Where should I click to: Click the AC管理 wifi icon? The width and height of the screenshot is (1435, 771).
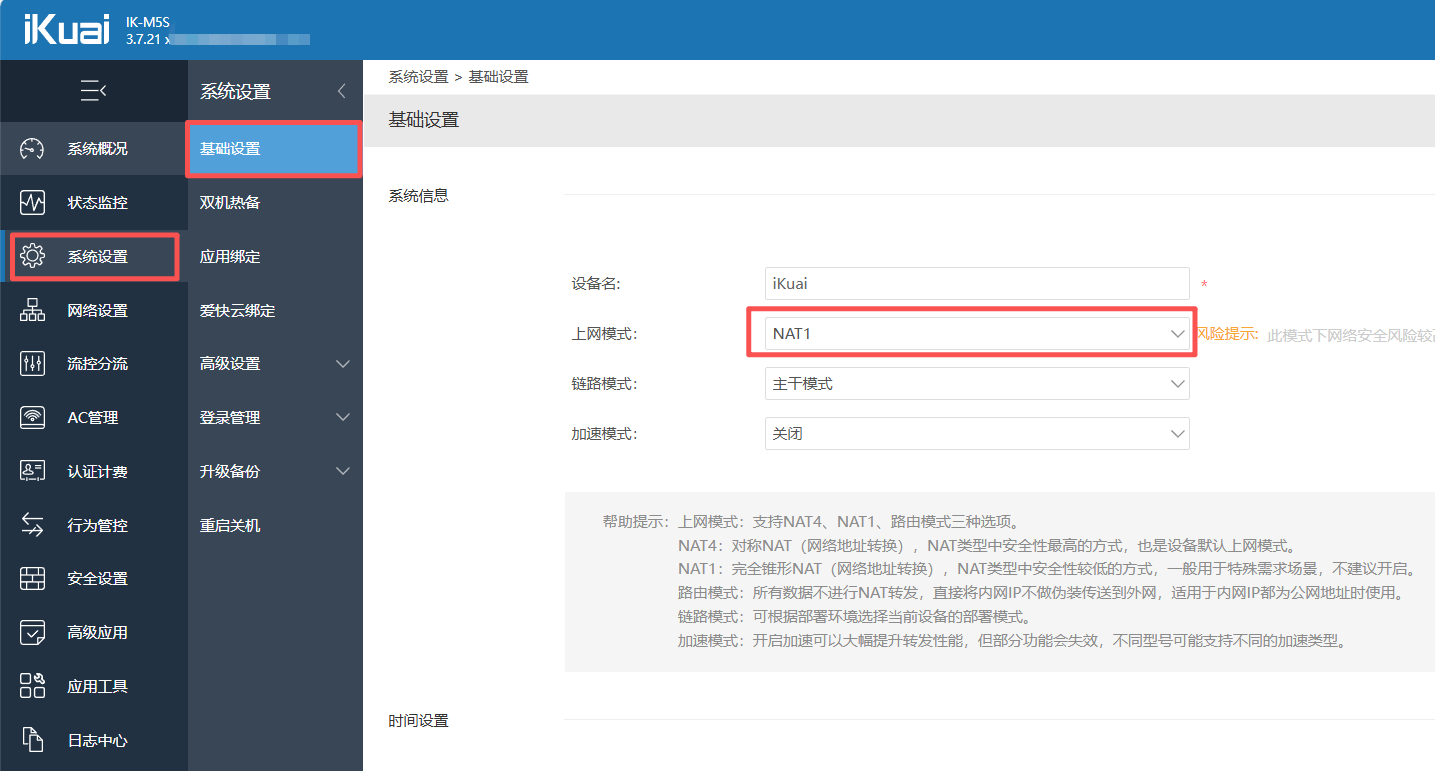click(33, 418)
